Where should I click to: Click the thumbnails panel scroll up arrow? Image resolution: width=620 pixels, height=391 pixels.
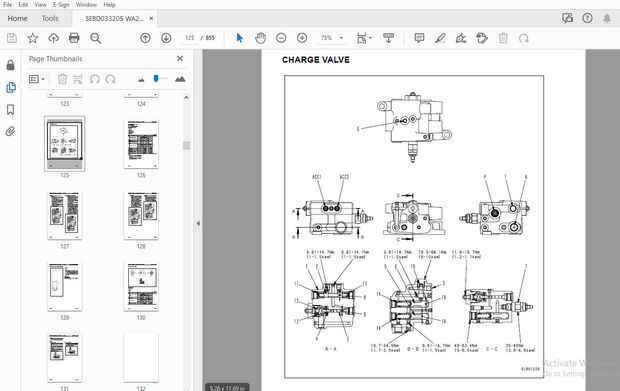(x=186, y=98)
